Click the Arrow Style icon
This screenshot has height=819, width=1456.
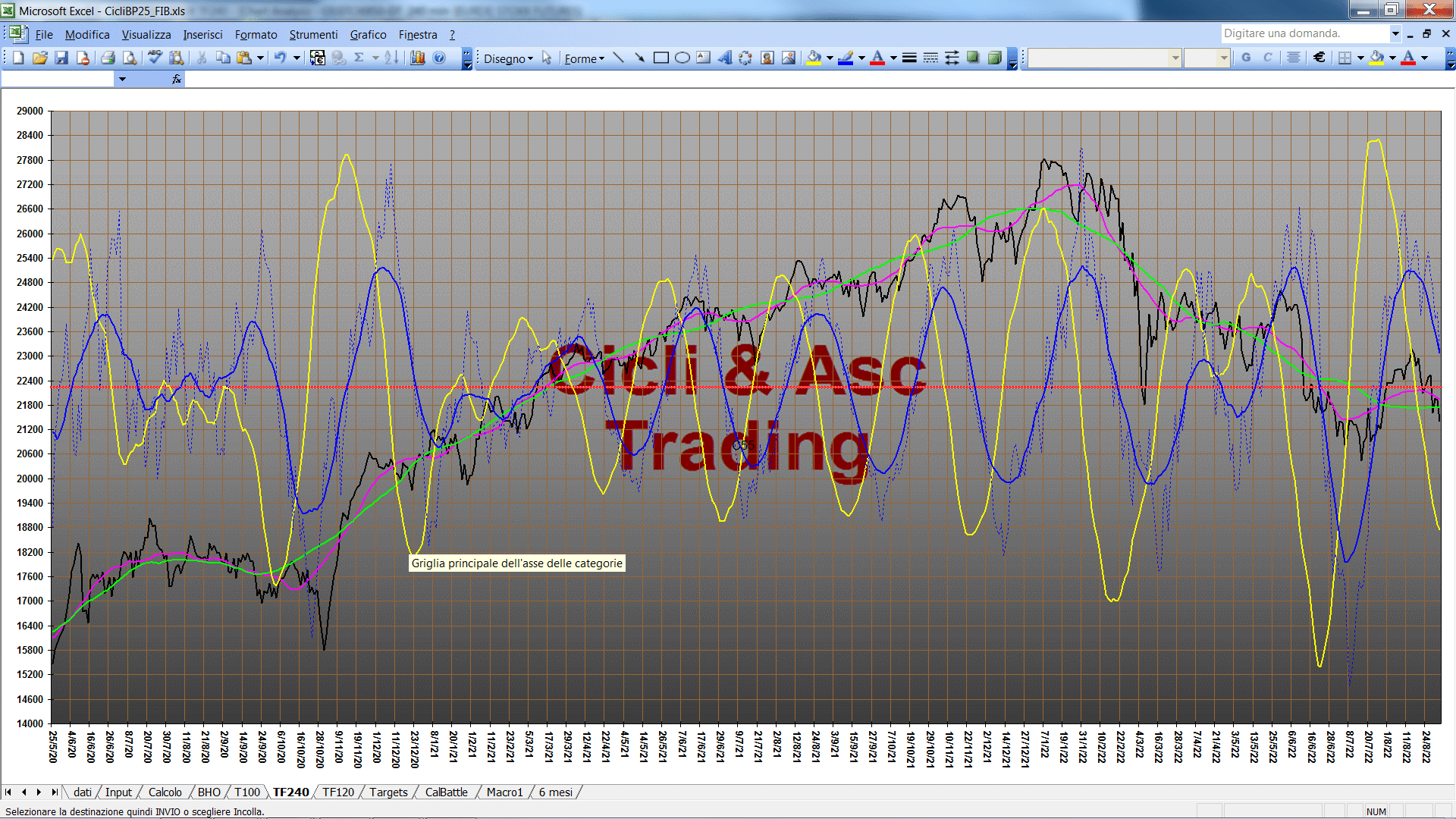(952, 58)
